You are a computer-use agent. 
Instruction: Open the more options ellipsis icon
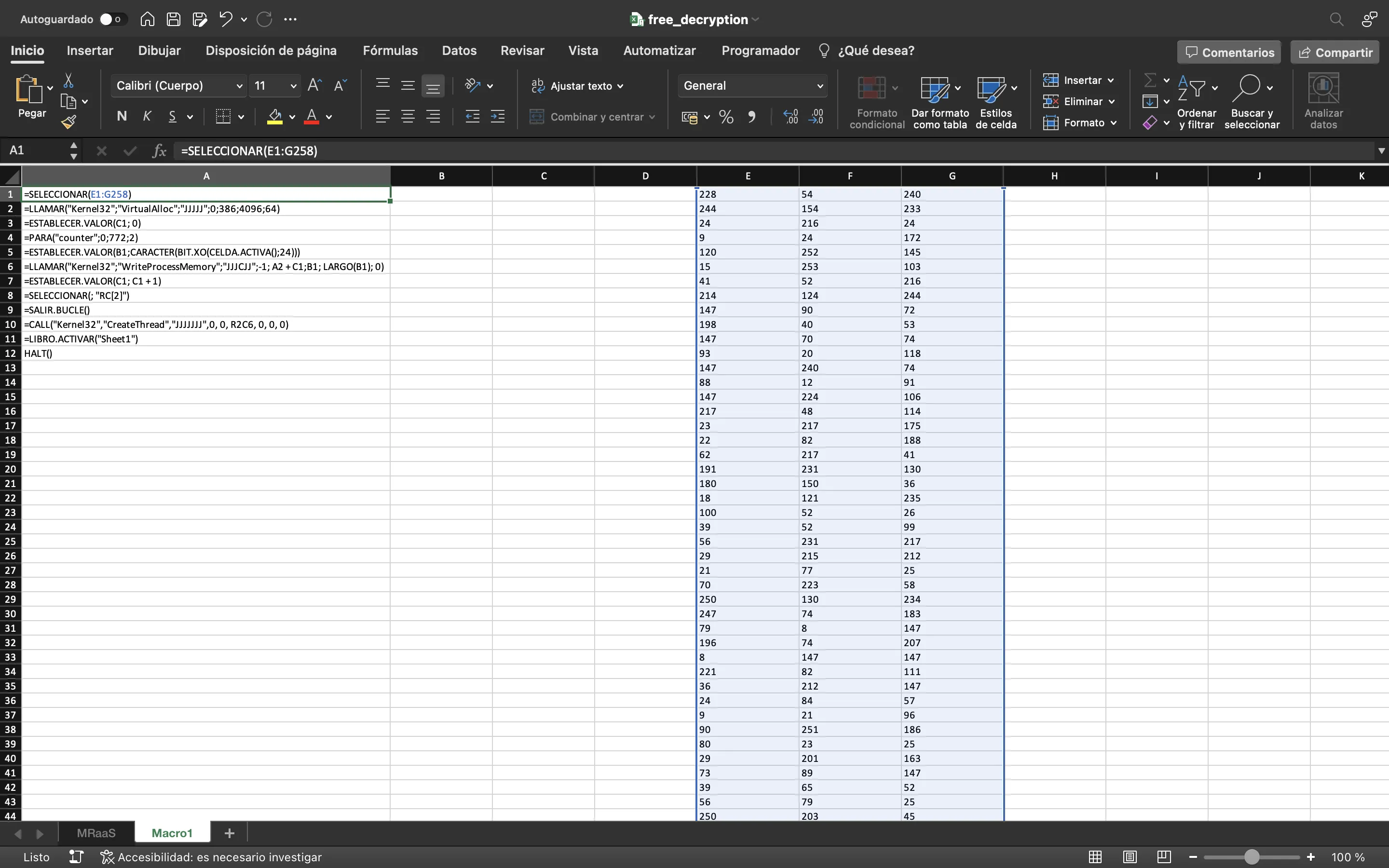(290, 19)
